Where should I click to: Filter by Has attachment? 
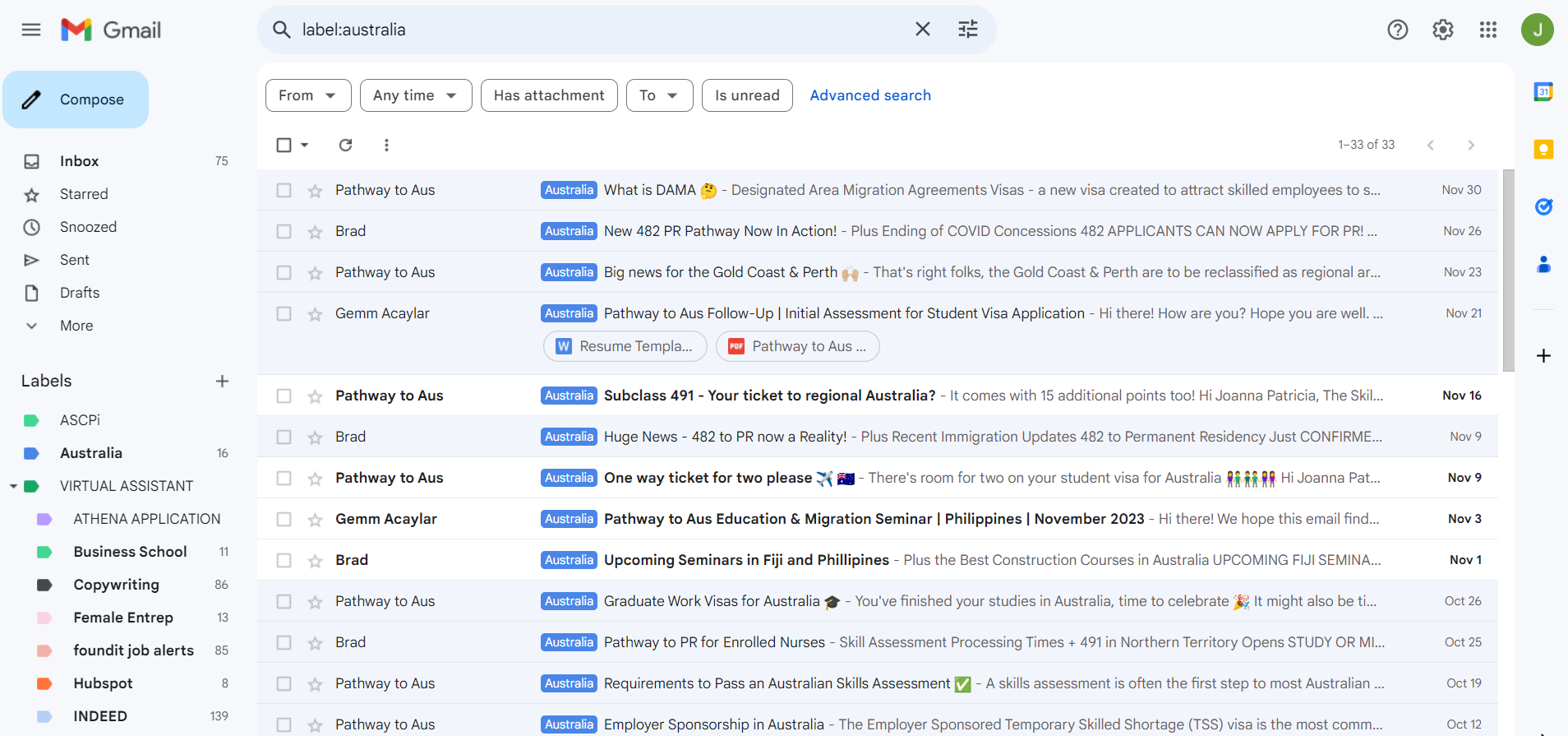[549, 95]
